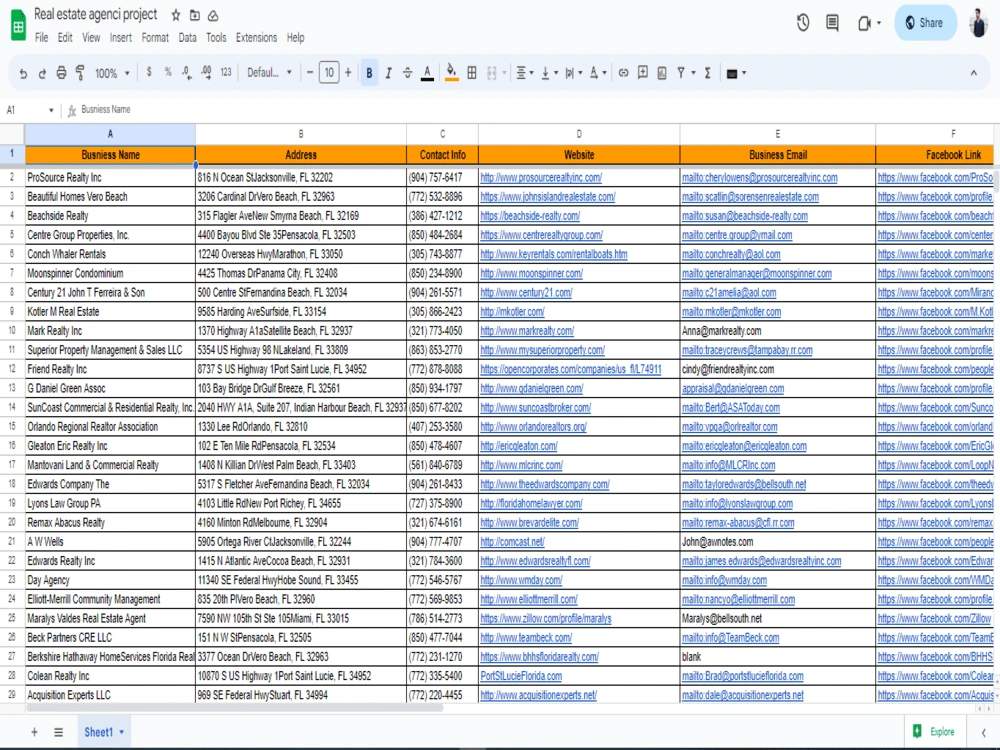Viewport: 1000px width, 750px height.
Task: Open the beachside-realty.com website link
Action: tap(530, 216)
